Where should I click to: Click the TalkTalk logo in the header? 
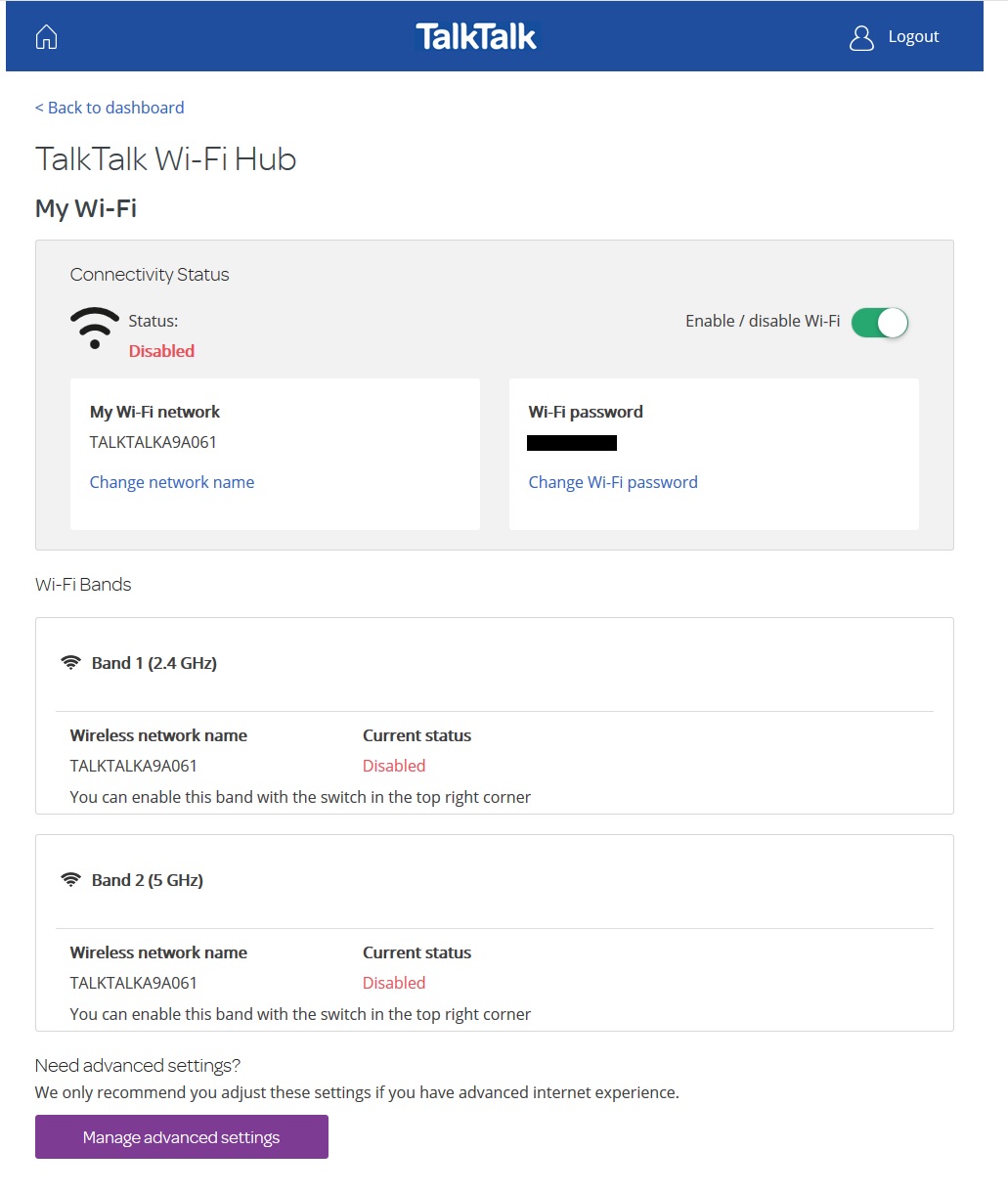(x=476, y=36)
